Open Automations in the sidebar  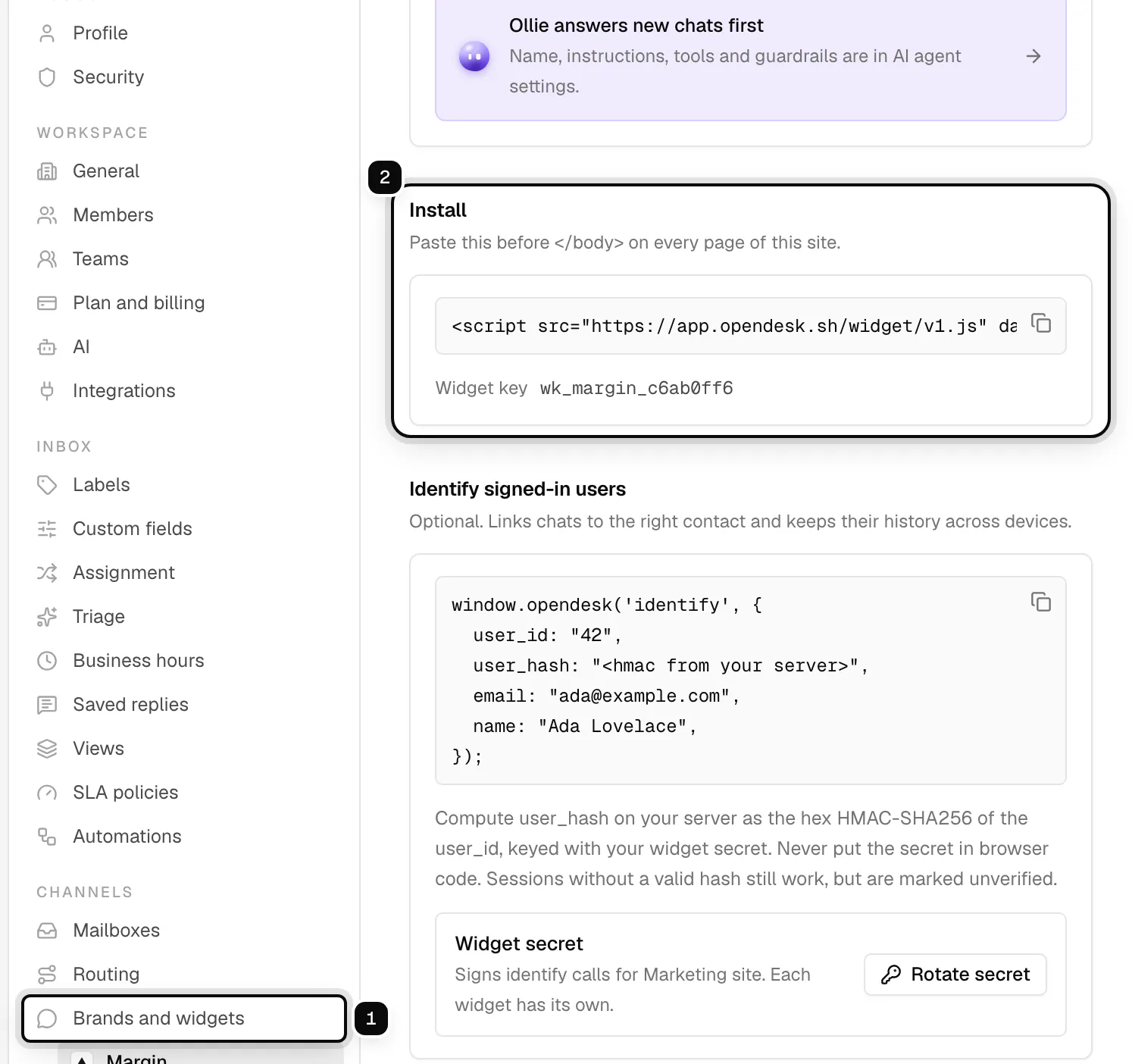183,837
